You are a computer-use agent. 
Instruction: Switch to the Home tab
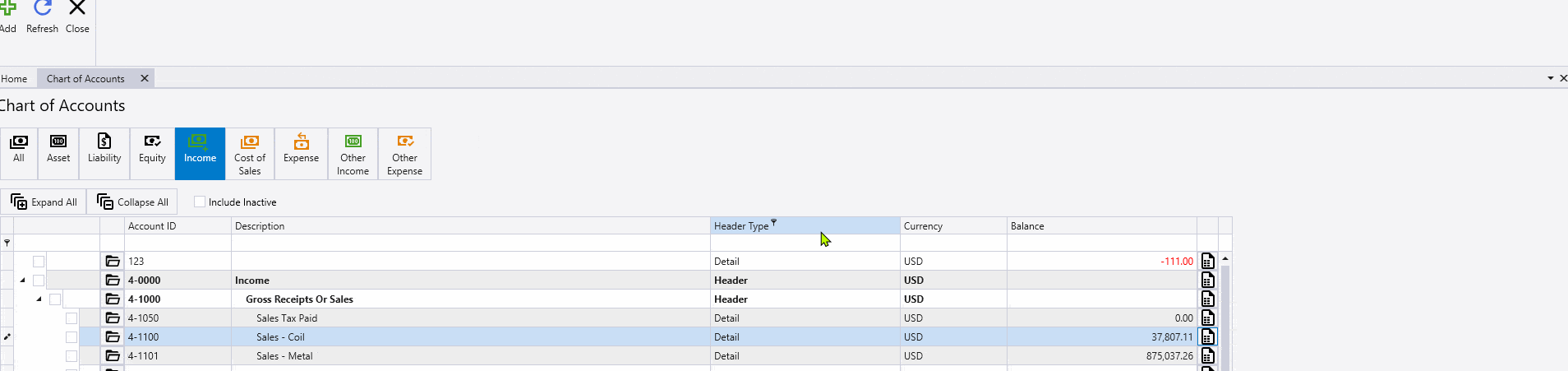point(14,79)
